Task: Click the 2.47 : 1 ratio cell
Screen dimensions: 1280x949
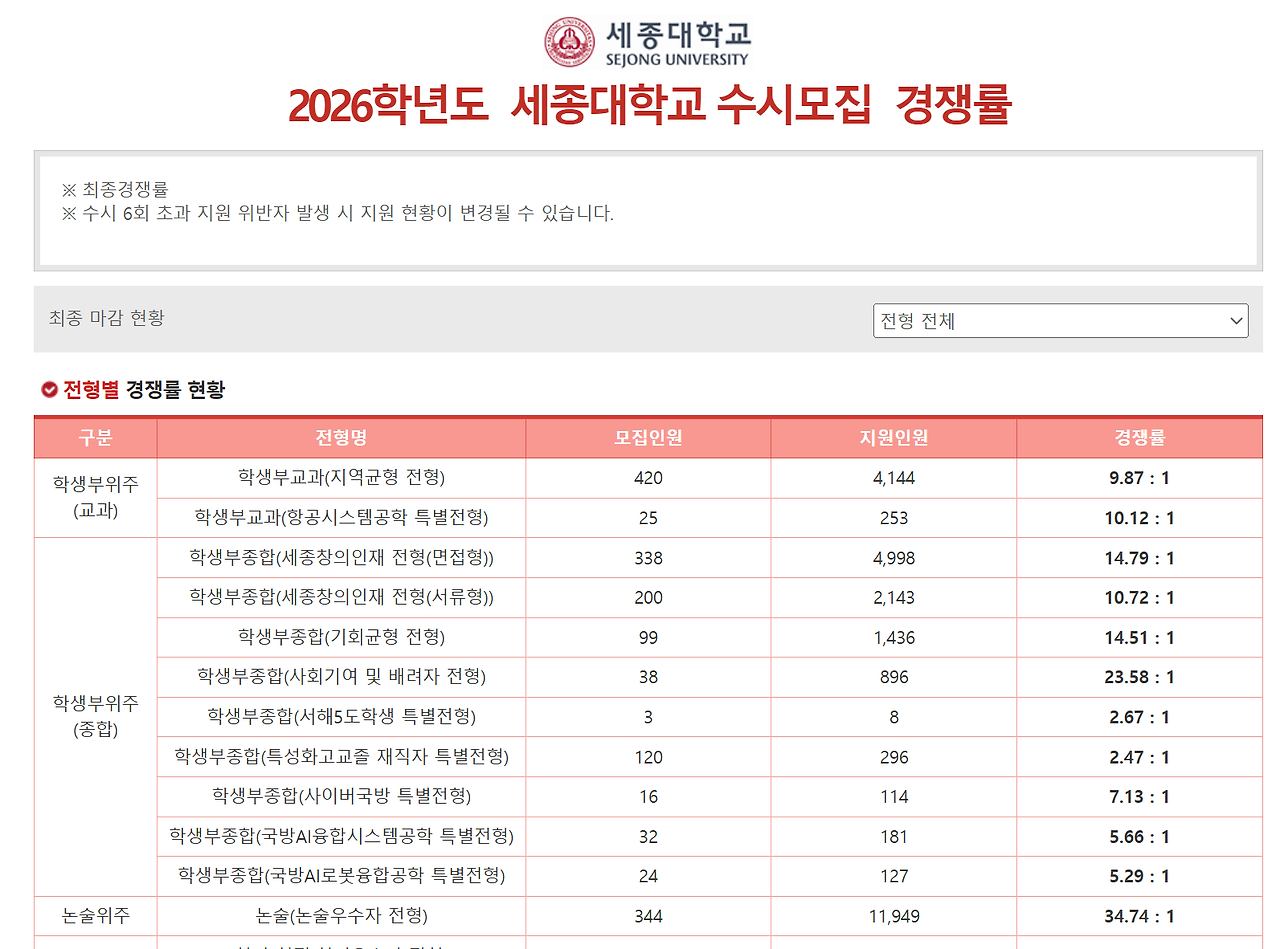Action: coord(1140,757)
